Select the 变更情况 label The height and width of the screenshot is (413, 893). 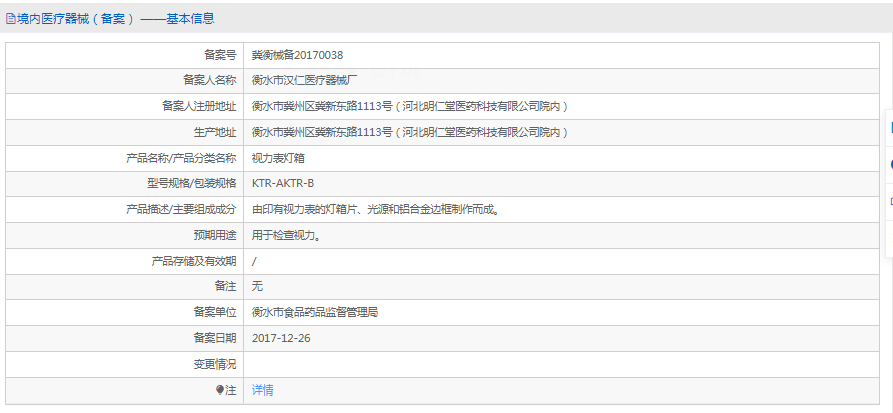pos(215,364)
